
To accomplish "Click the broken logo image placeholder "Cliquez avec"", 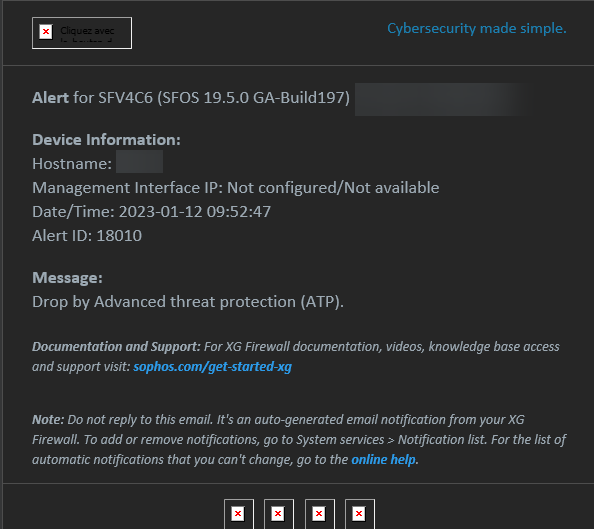I will click(82, 33).
